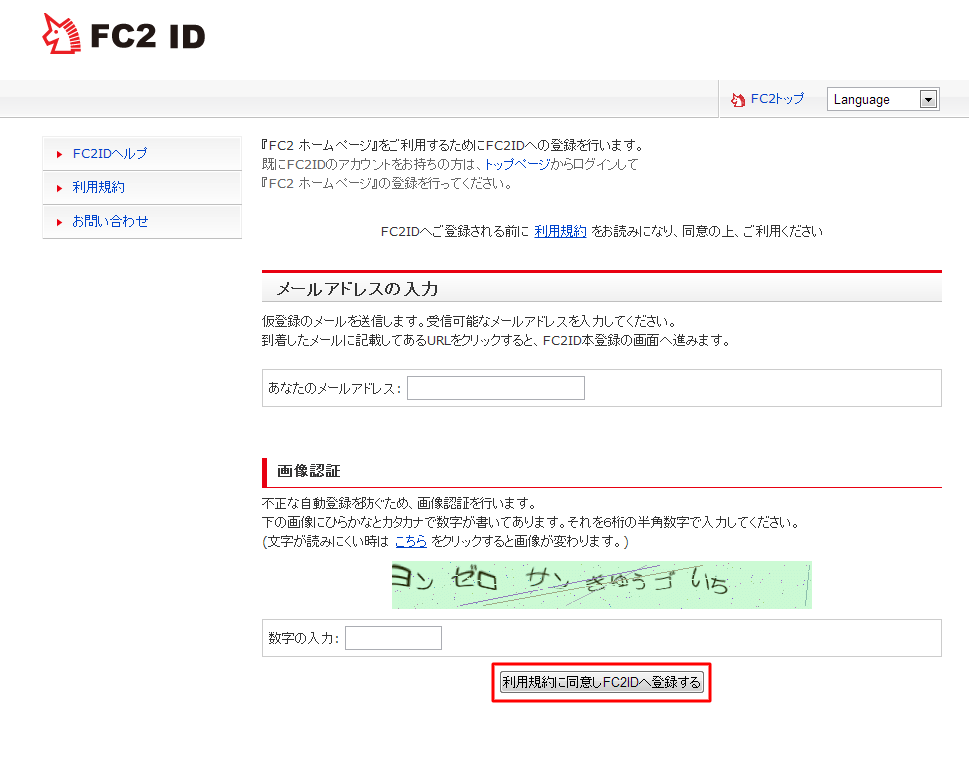Focus the 数字の入力 captcha field

393,638
